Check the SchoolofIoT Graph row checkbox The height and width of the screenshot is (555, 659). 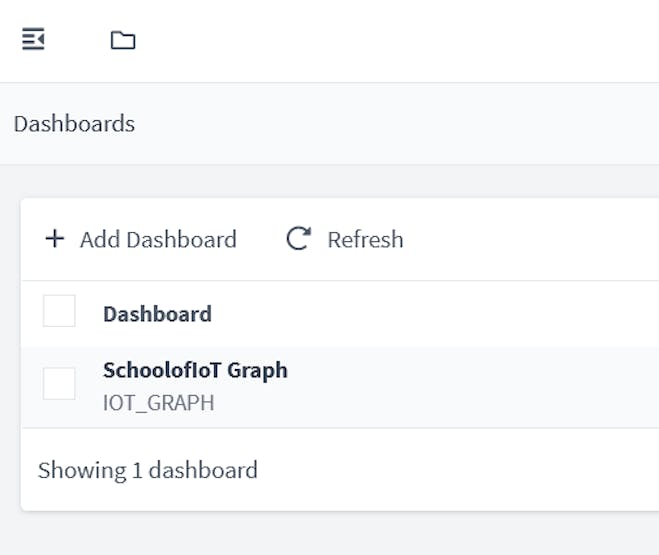pyautogui.click(x=59, y=383)
